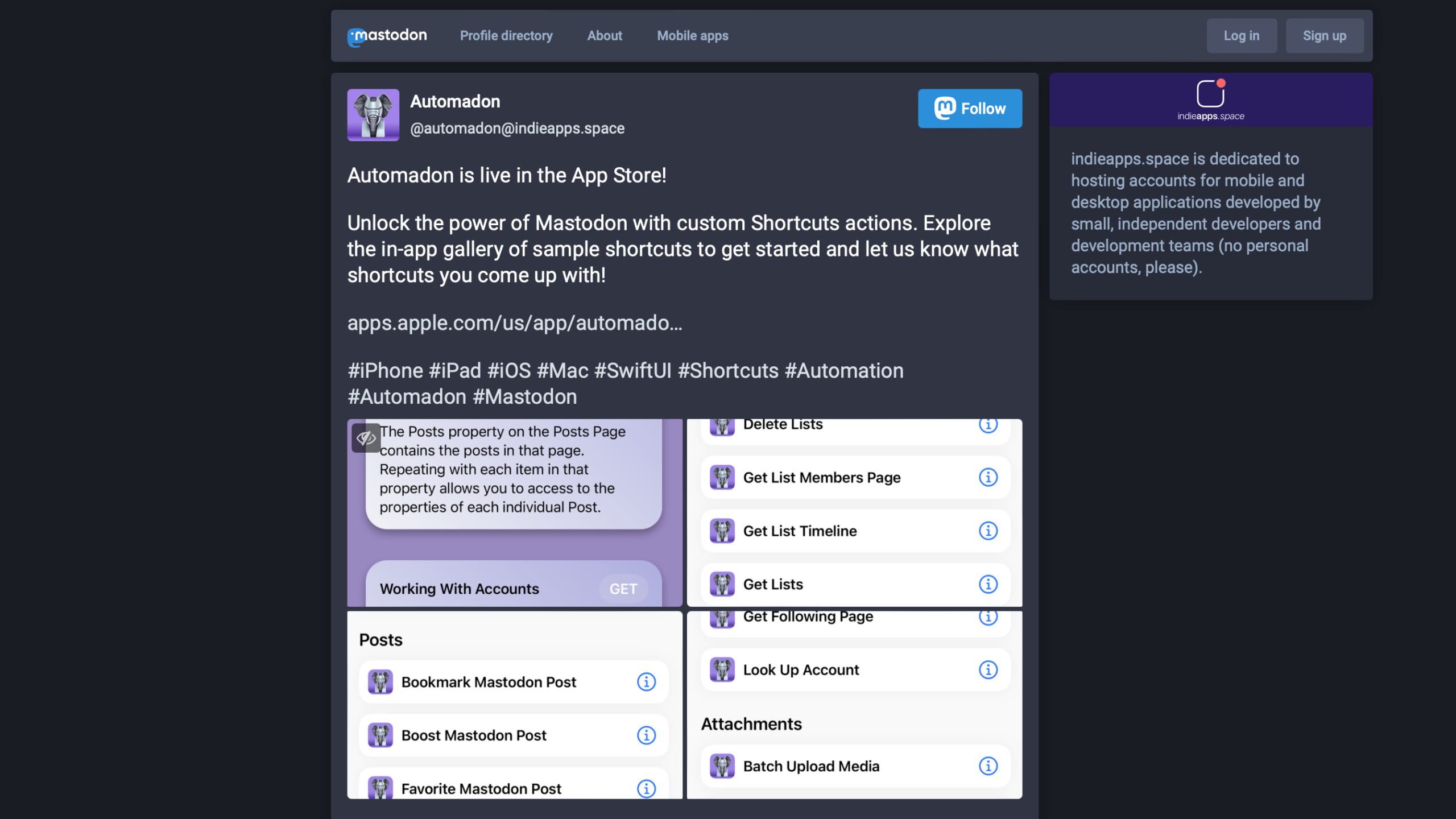Open the Mobile apps page
The width and height of the screenshot is (1456, 819).
coord(692,36)
